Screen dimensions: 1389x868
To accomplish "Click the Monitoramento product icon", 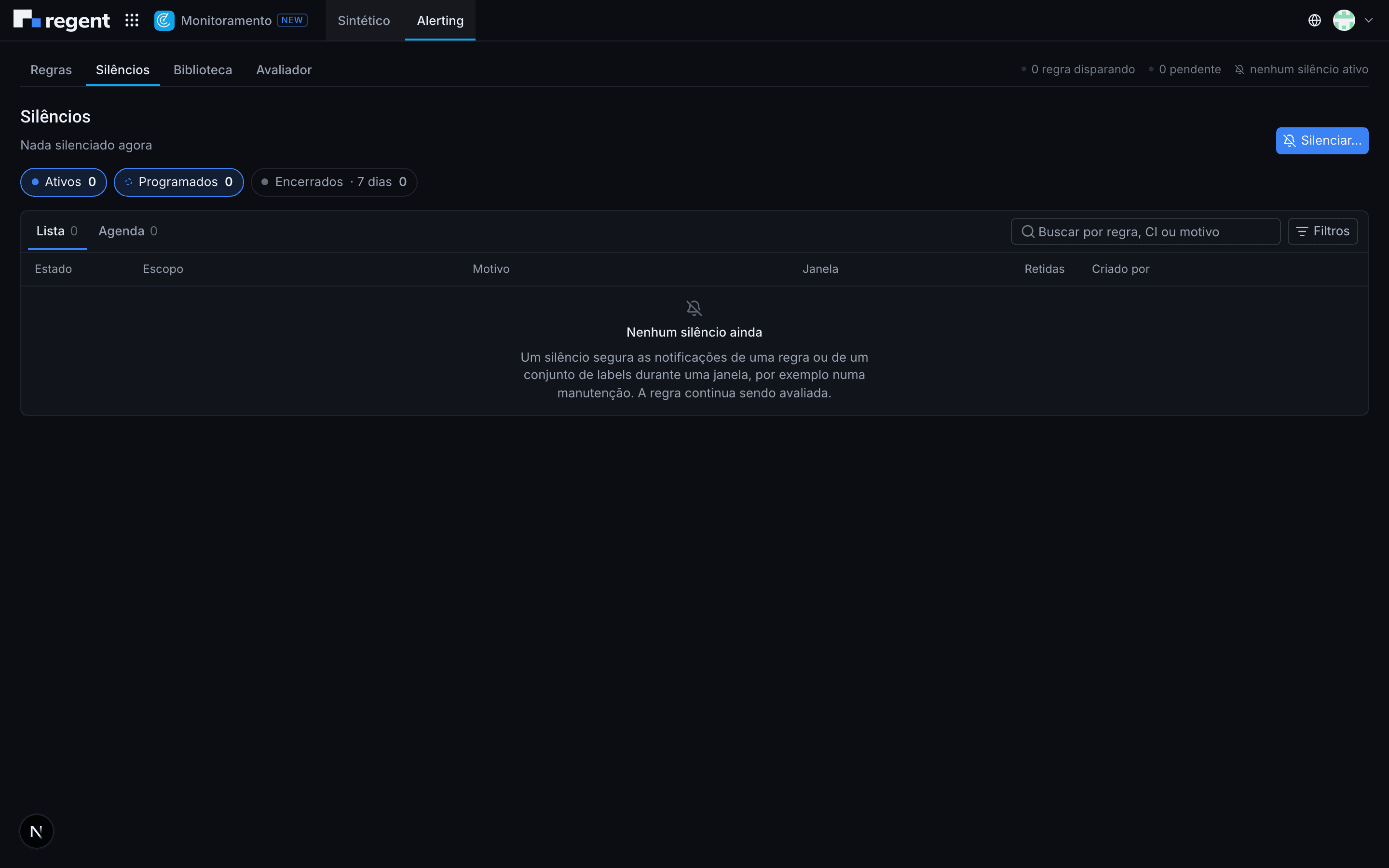I will (x=164, y=21).
